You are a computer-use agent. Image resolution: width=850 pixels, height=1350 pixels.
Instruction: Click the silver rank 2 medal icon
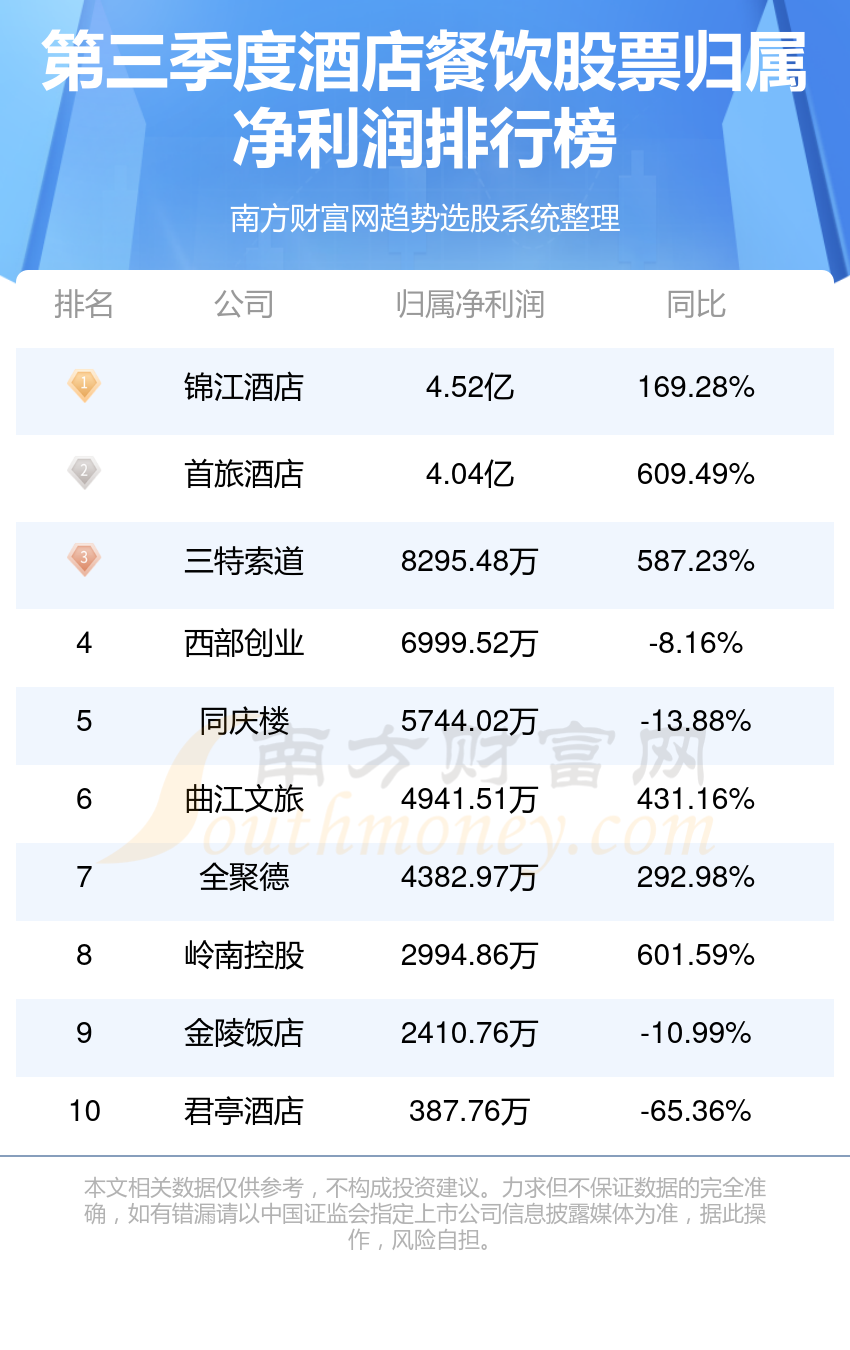[x=84, y=472]
